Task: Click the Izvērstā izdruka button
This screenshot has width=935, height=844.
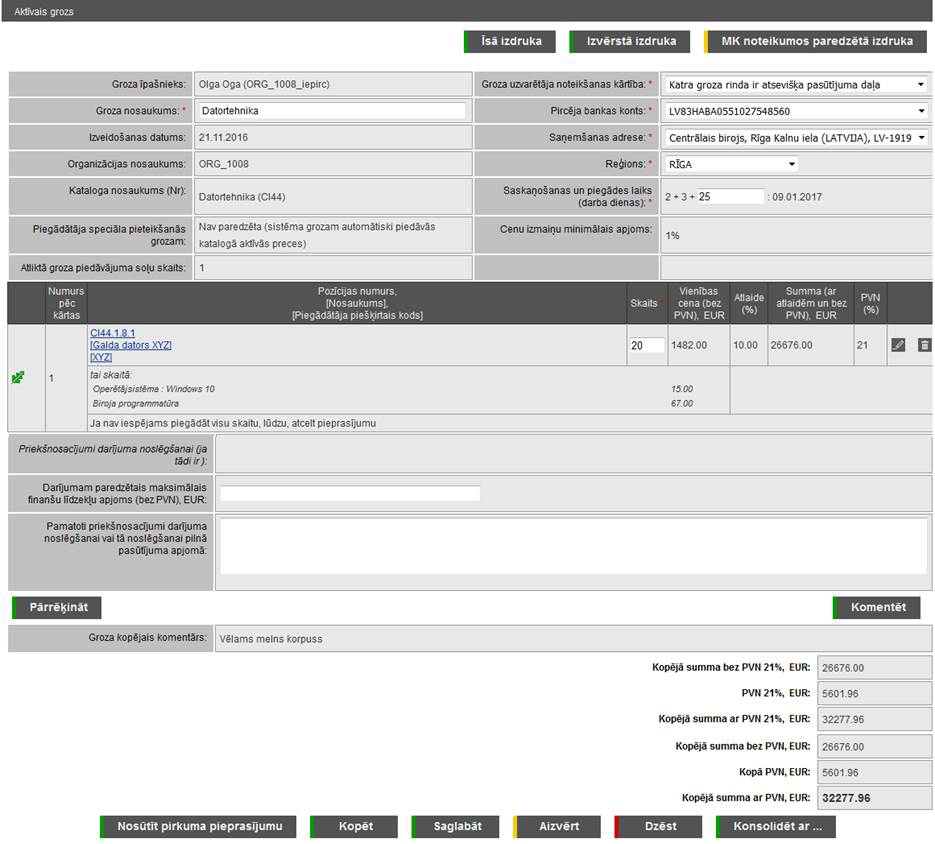Action: click(x=630, y=42)
